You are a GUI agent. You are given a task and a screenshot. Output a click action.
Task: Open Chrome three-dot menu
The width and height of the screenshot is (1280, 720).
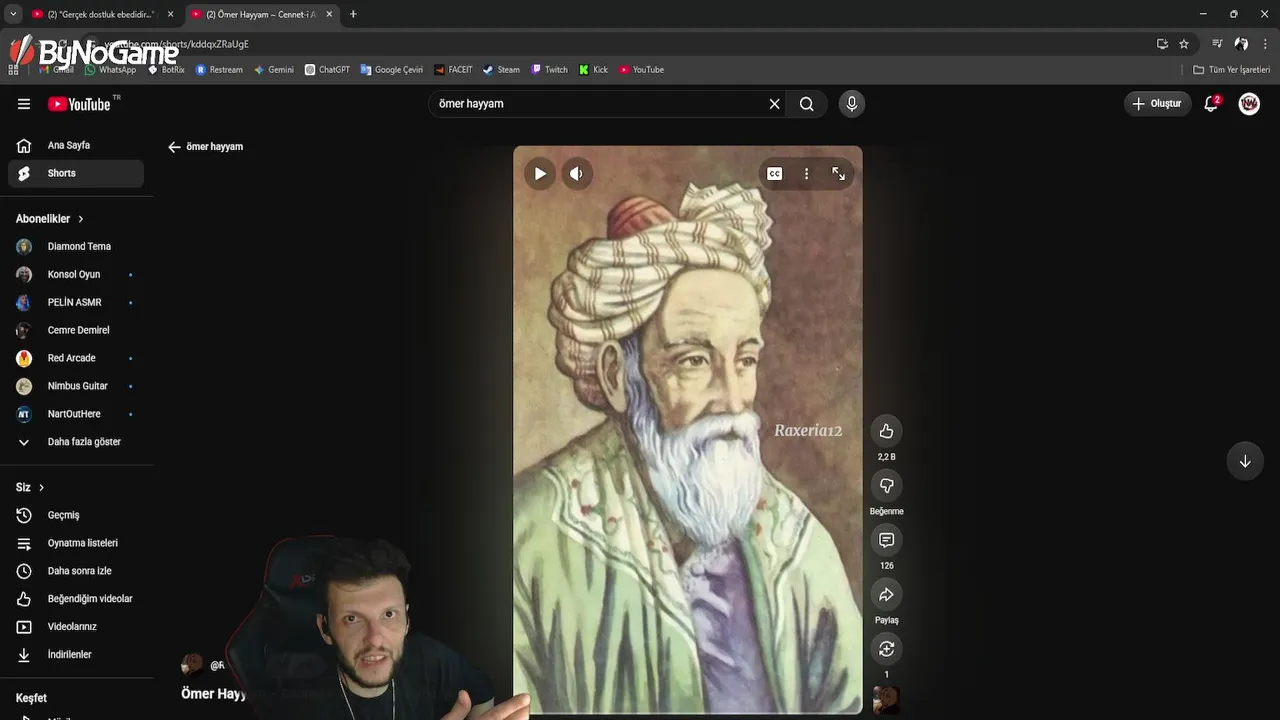(1266, 44)
